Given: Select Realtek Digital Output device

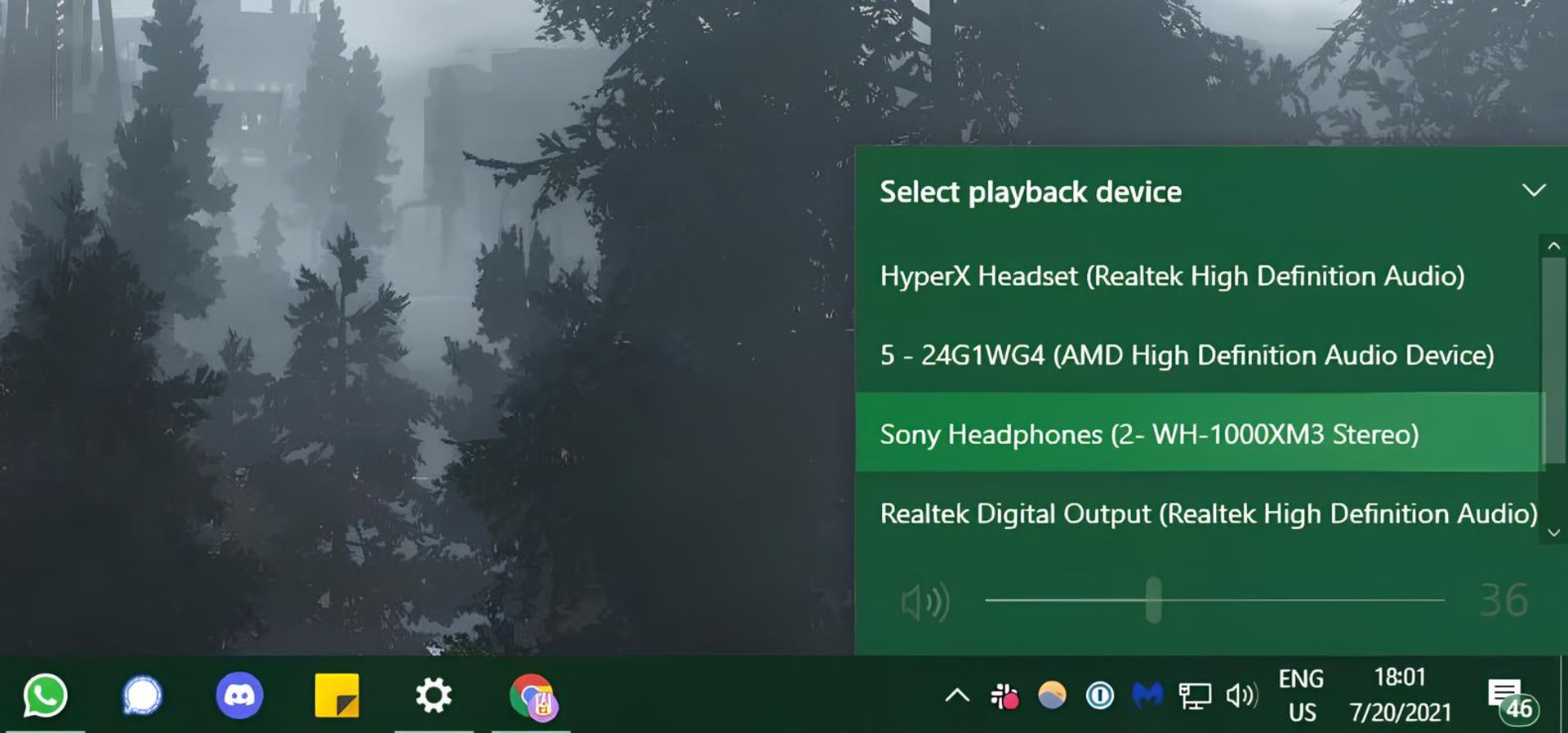Looking at the screenshot, I should coord(1196,513).
